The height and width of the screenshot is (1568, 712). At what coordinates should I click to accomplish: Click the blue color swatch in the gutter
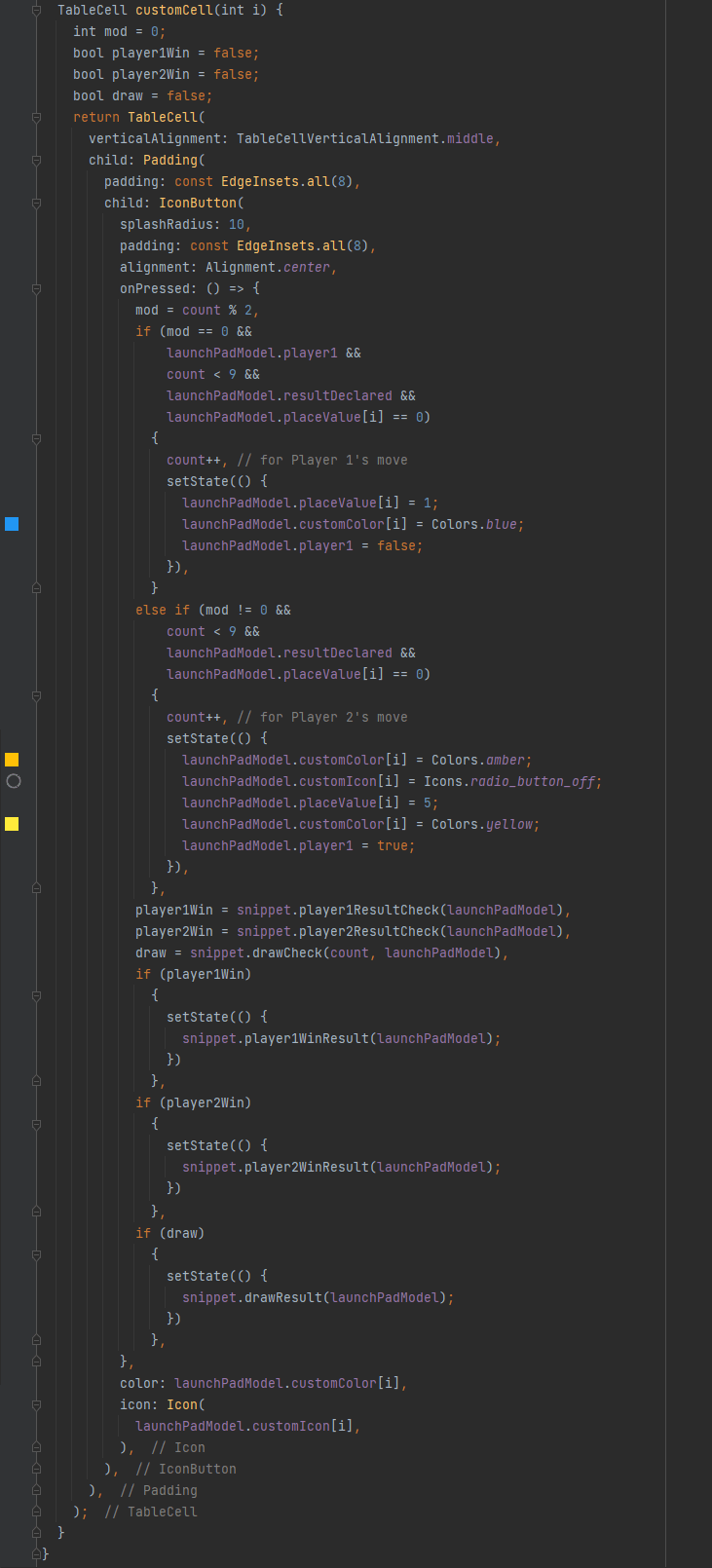tap(12, 524)
